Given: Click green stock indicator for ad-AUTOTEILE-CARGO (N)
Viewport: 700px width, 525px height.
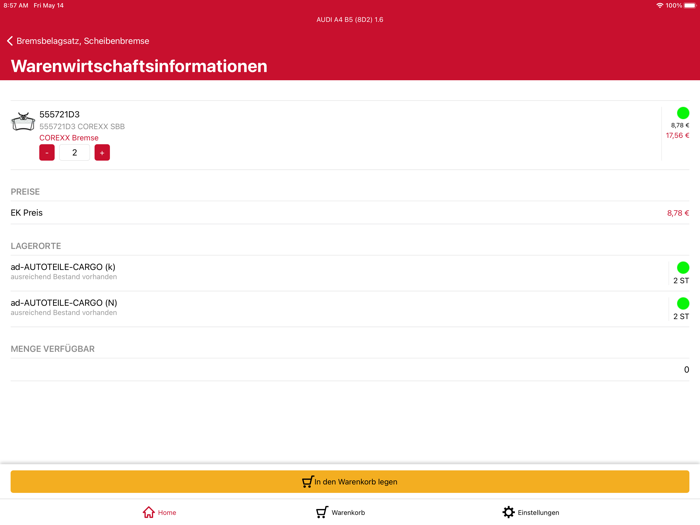Looking at the screenshot, I should point(683,304).
